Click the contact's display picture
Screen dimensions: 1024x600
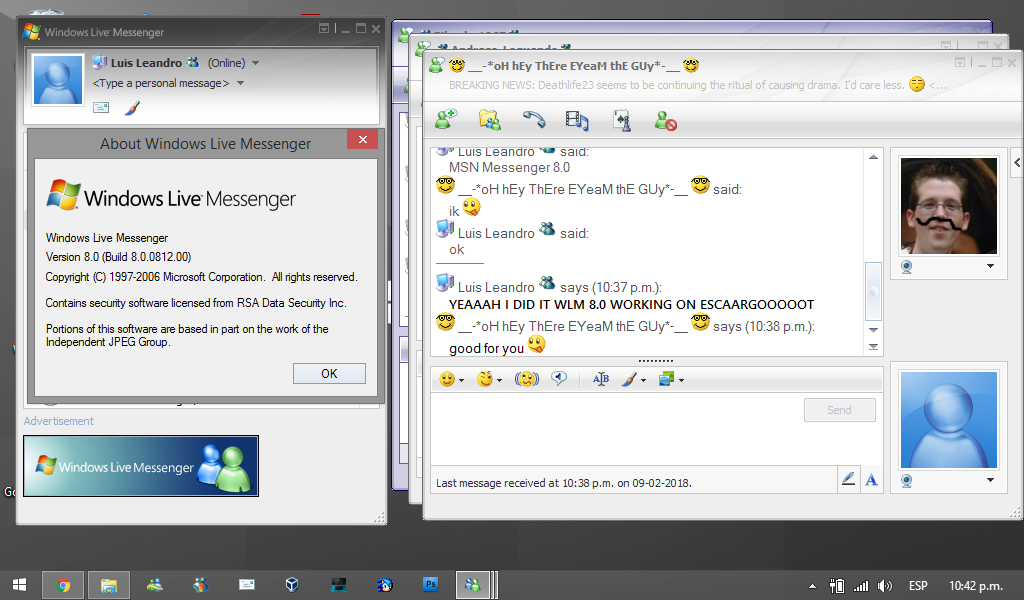pyautogui.click(x=948, y=206)
